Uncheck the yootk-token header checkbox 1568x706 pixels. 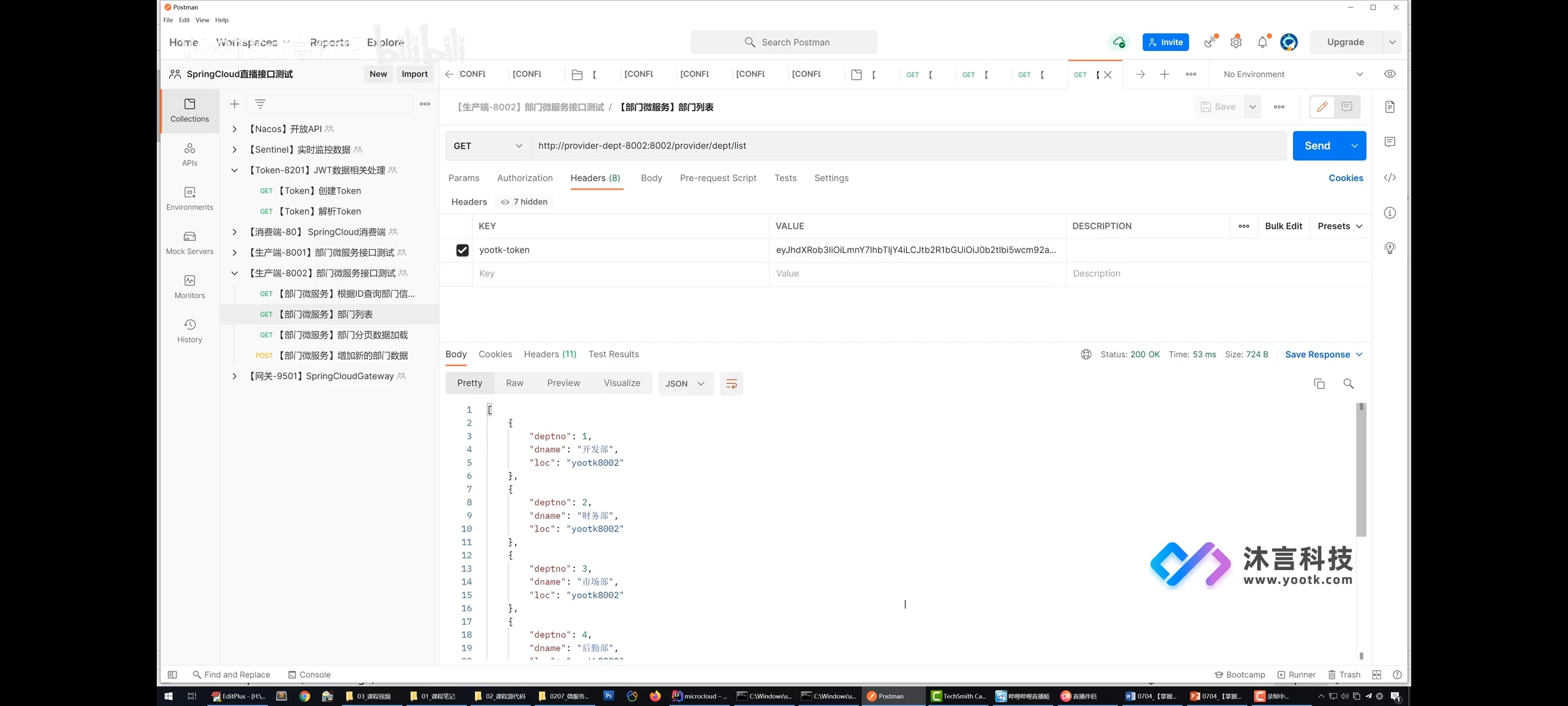pyautogui.click(x=462, y=250)
